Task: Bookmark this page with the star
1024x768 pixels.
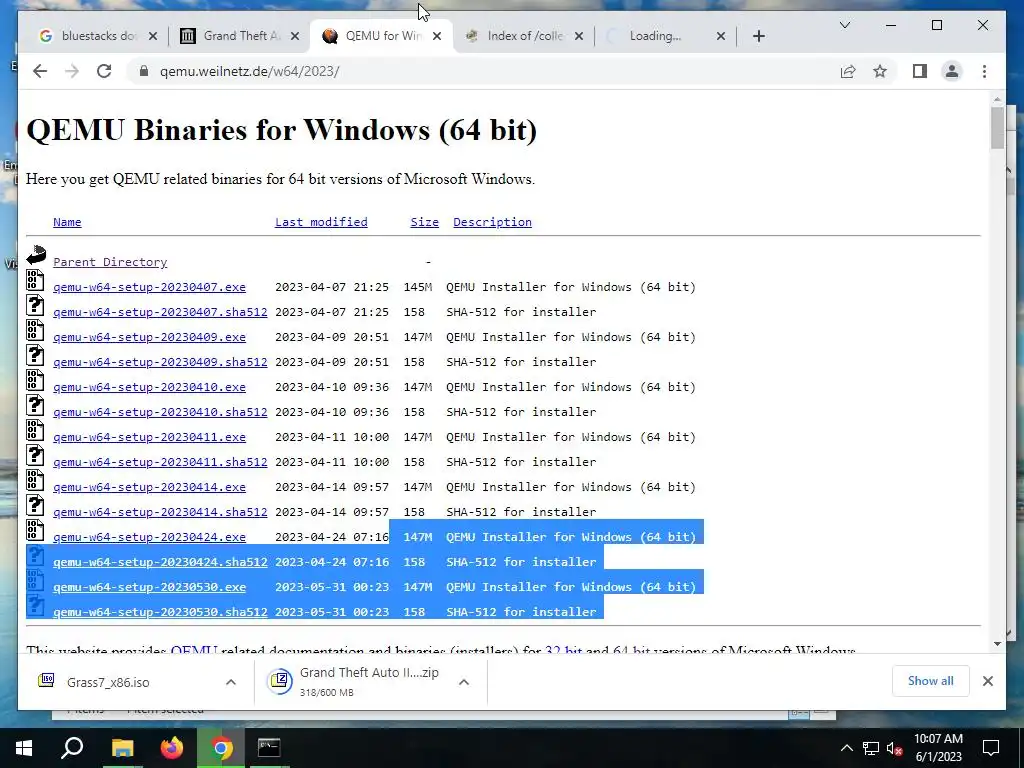Action: (x=880, y=71)
